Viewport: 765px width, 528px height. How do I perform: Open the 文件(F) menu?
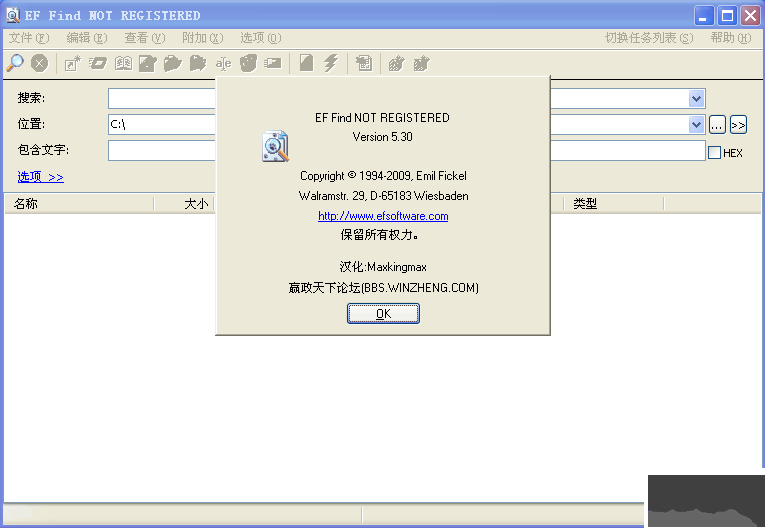(29, 38)
